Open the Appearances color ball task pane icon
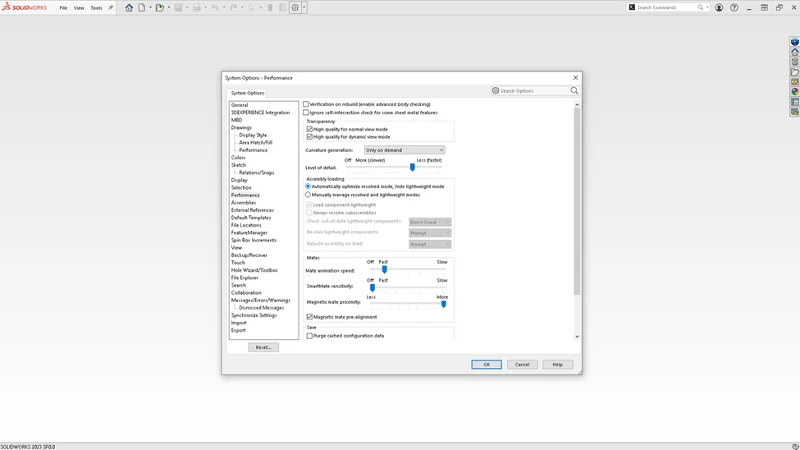Viewport: 800px width, 450px height. [795, 91]
